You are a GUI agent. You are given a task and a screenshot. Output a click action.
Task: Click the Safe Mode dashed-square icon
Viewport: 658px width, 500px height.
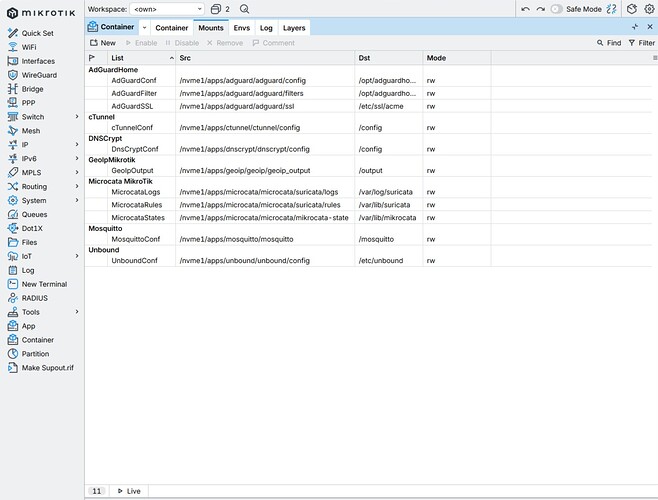611,9
